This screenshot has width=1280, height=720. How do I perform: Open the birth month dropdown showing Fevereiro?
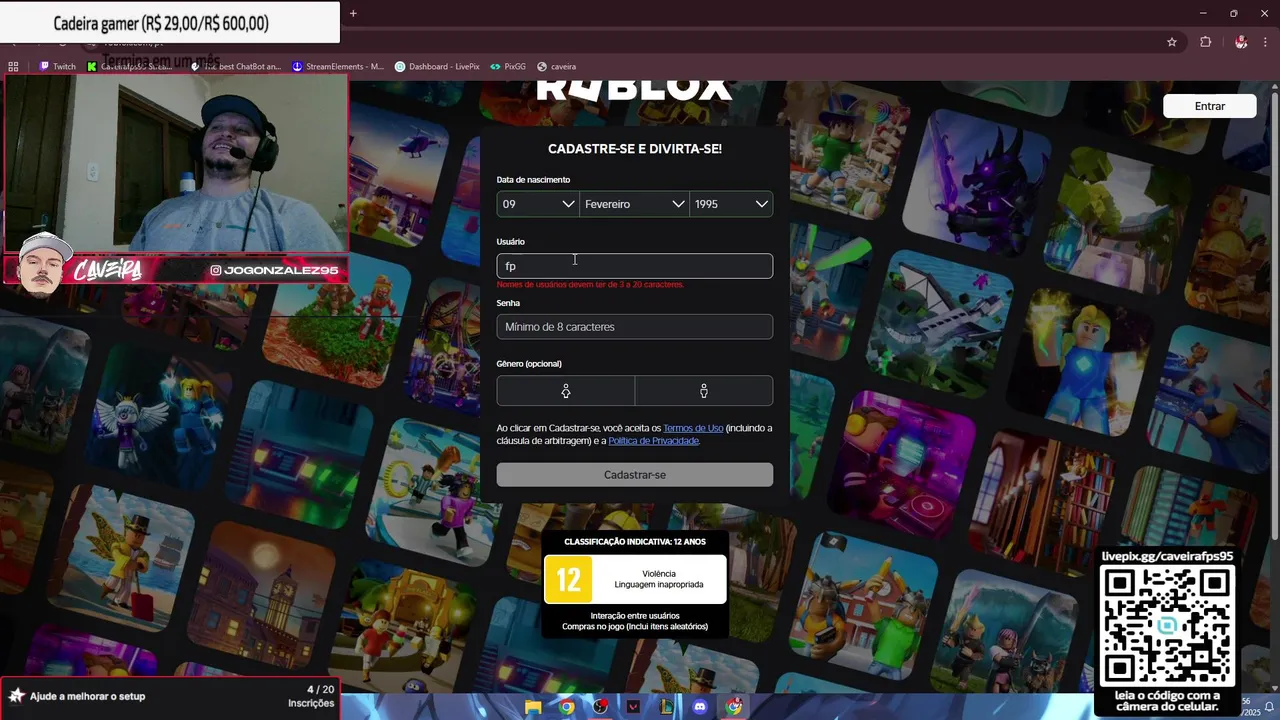[x=634, y=204]
